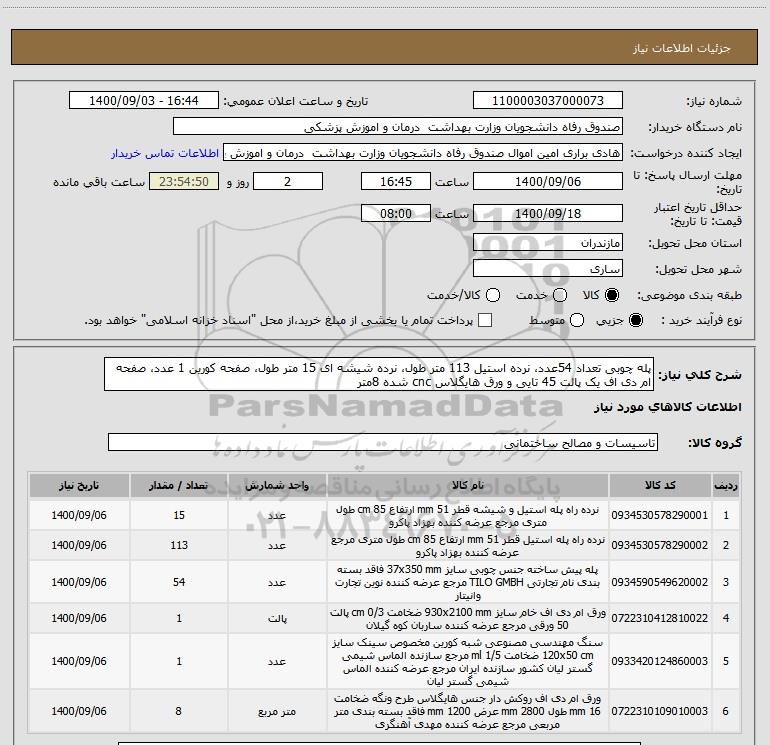Click the نام کالا column header

coord(468,485)
